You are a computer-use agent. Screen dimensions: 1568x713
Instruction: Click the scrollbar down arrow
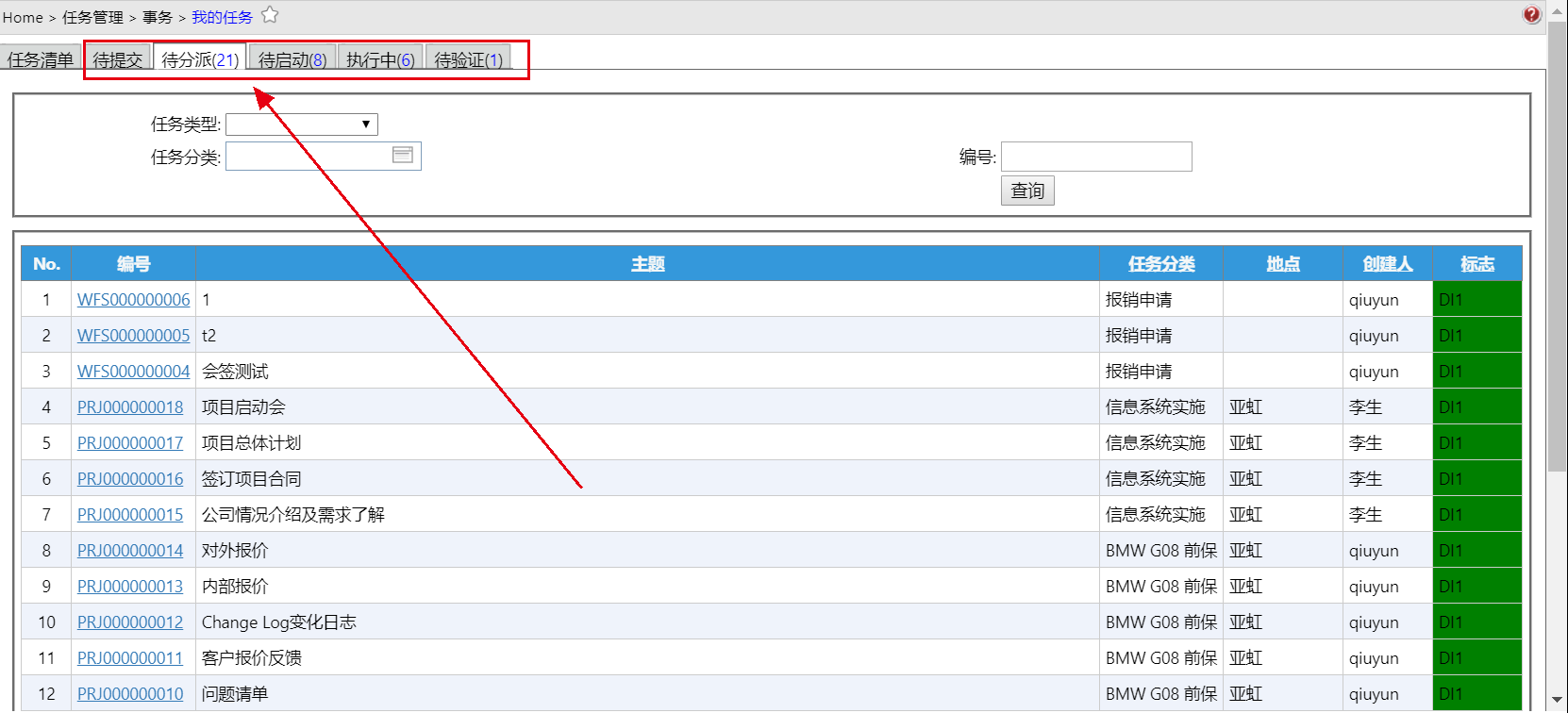click(x=1558, y=701)
